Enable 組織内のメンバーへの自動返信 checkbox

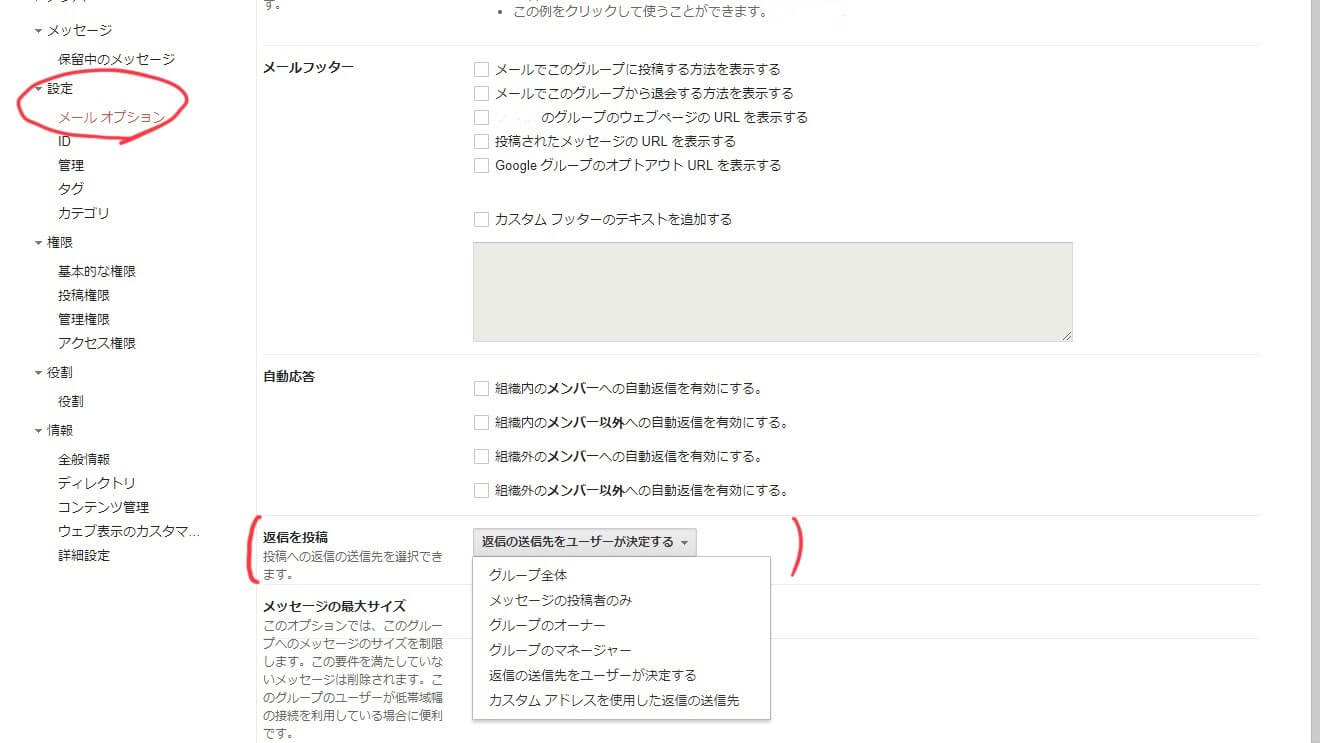click(x=481, y=389)
